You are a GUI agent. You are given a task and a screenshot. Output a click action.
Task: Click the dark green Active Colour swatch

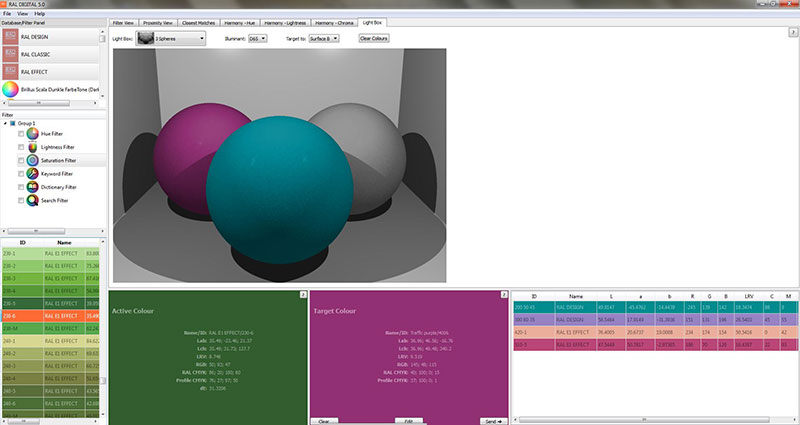point(208,357)
